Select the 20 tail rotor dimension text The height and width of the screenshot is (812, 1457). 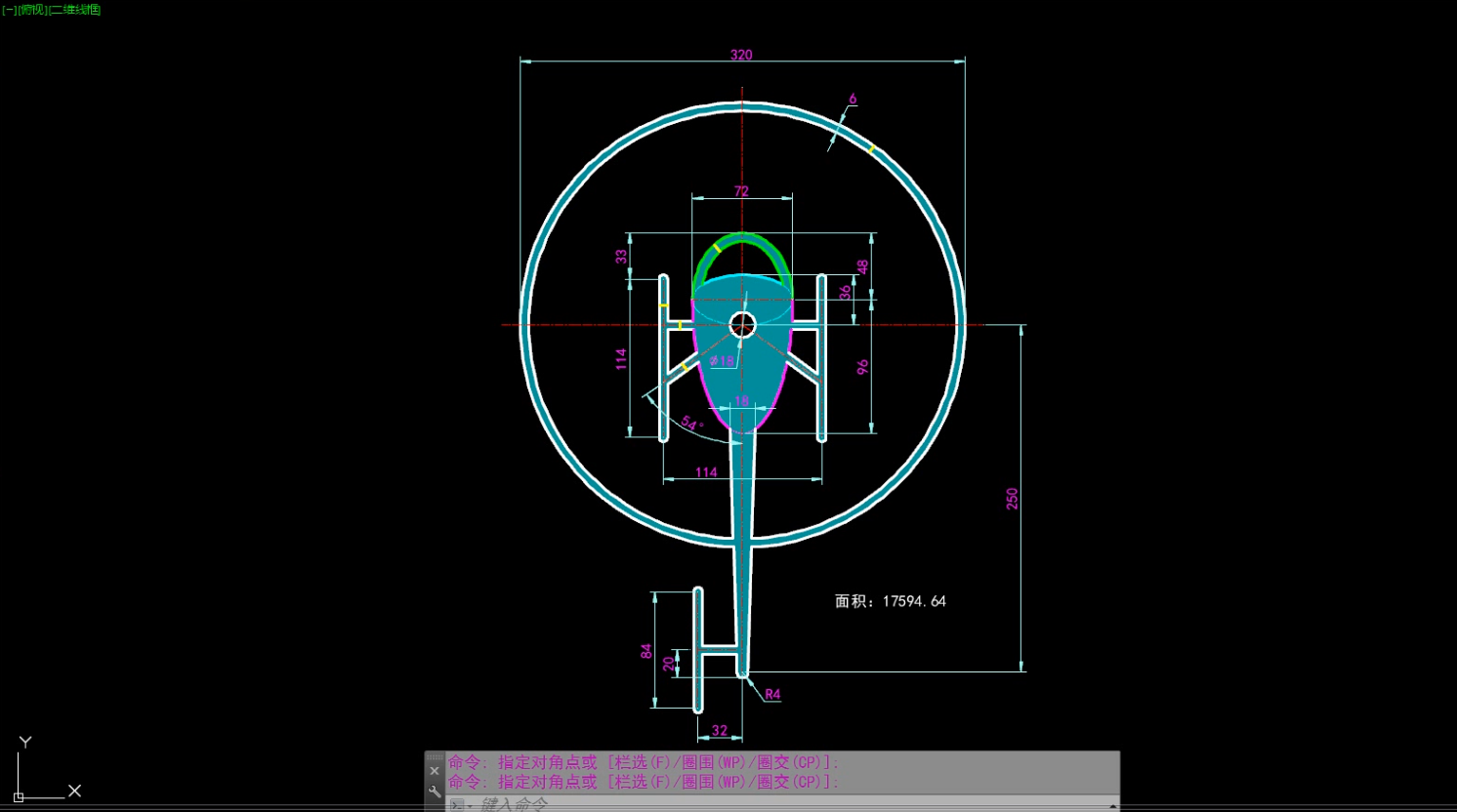click(x=668, y=664)
